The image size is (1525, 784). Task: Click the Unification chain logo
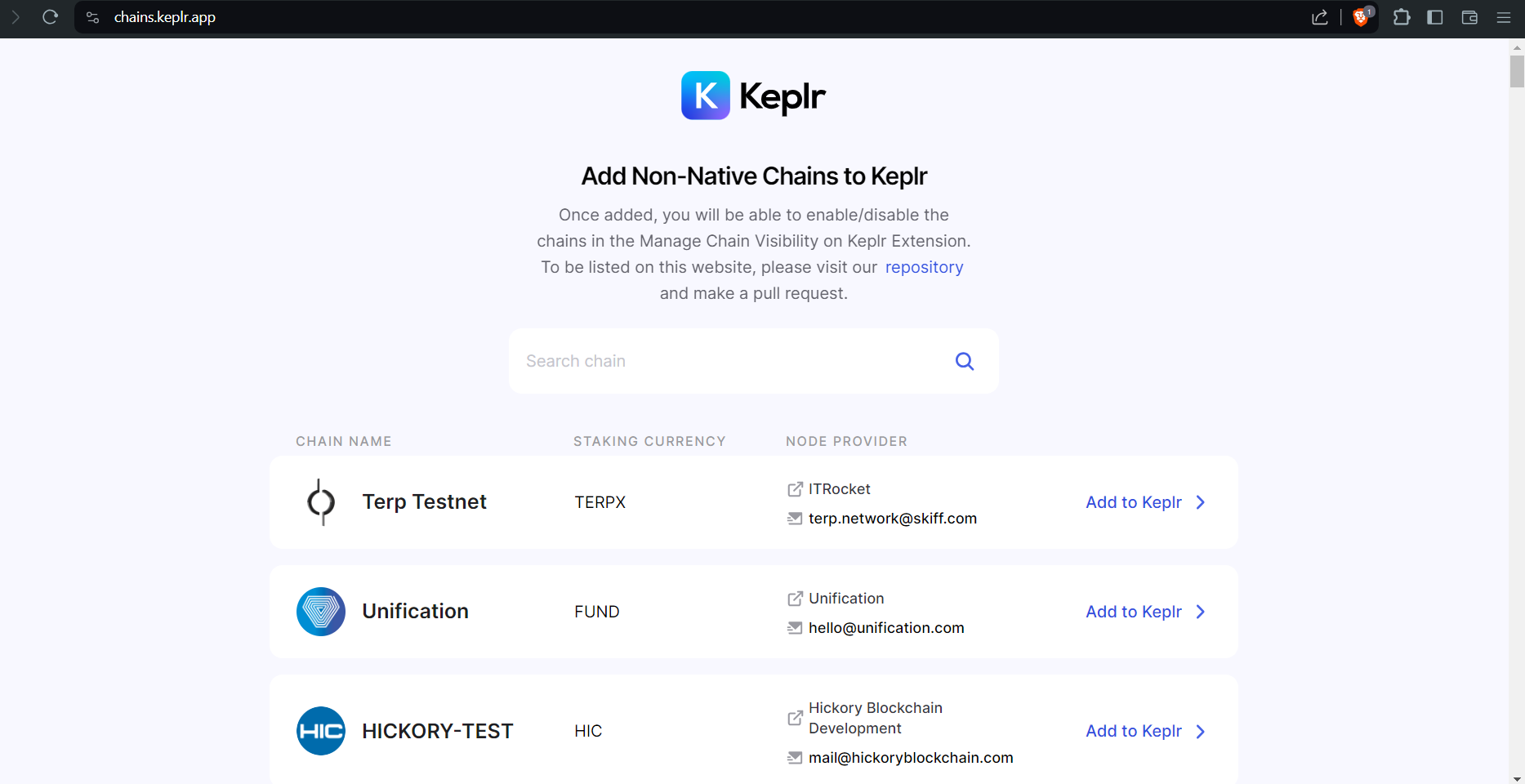click(x=321, y=612)
